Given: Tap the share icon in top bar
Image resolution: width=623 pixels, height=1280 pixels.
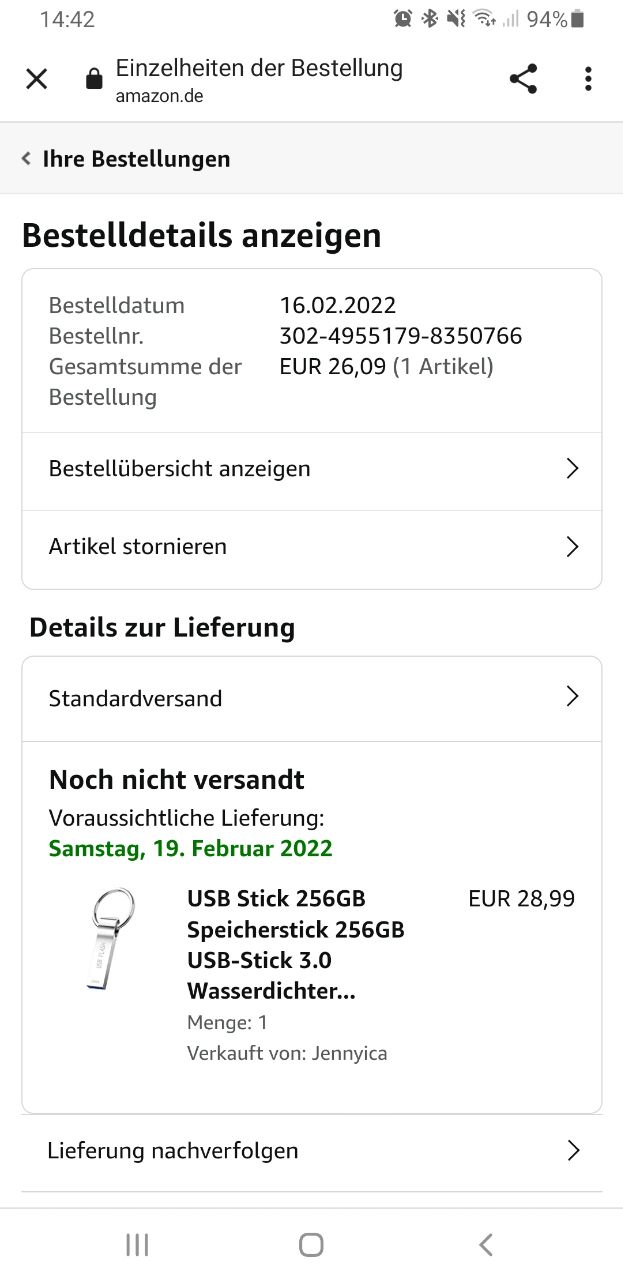Looking at the screenshot, I should tap(523, 79).
